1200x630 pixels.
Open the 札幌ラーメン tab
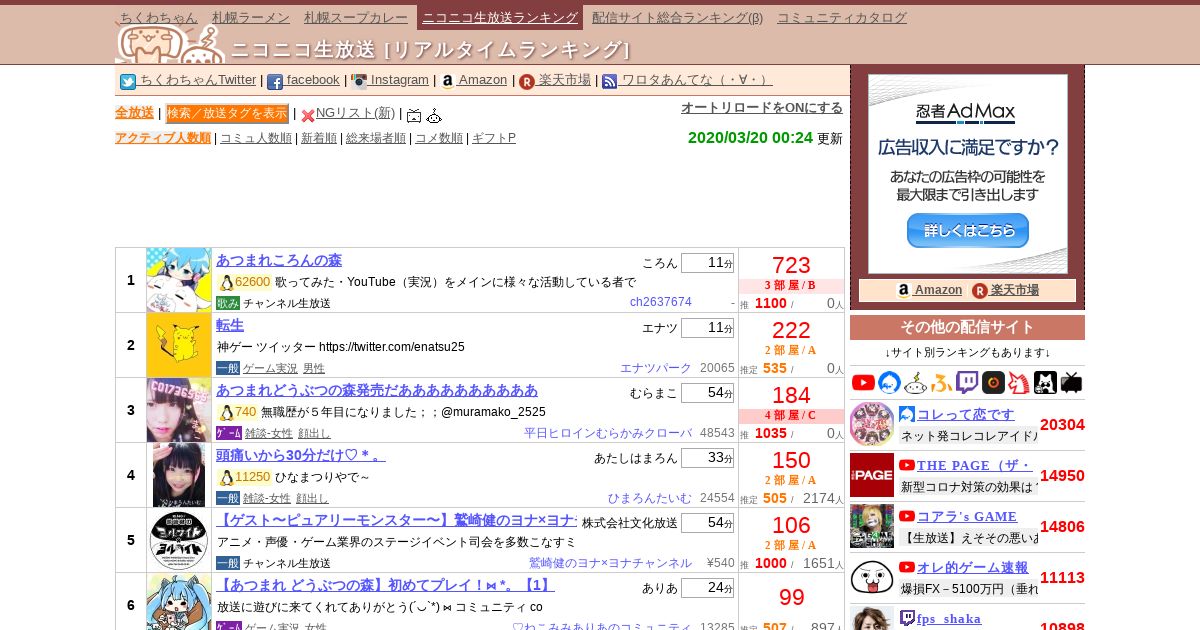251,17
